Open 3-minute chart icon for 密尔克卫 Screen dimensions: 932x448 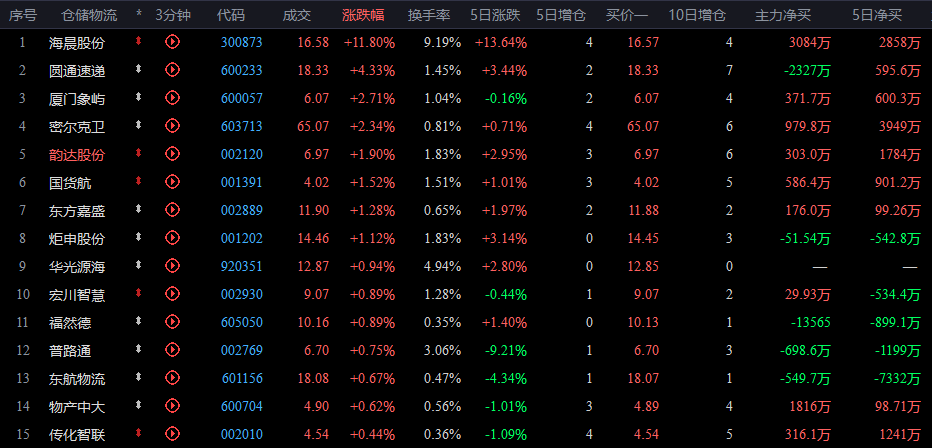[172, 125]
